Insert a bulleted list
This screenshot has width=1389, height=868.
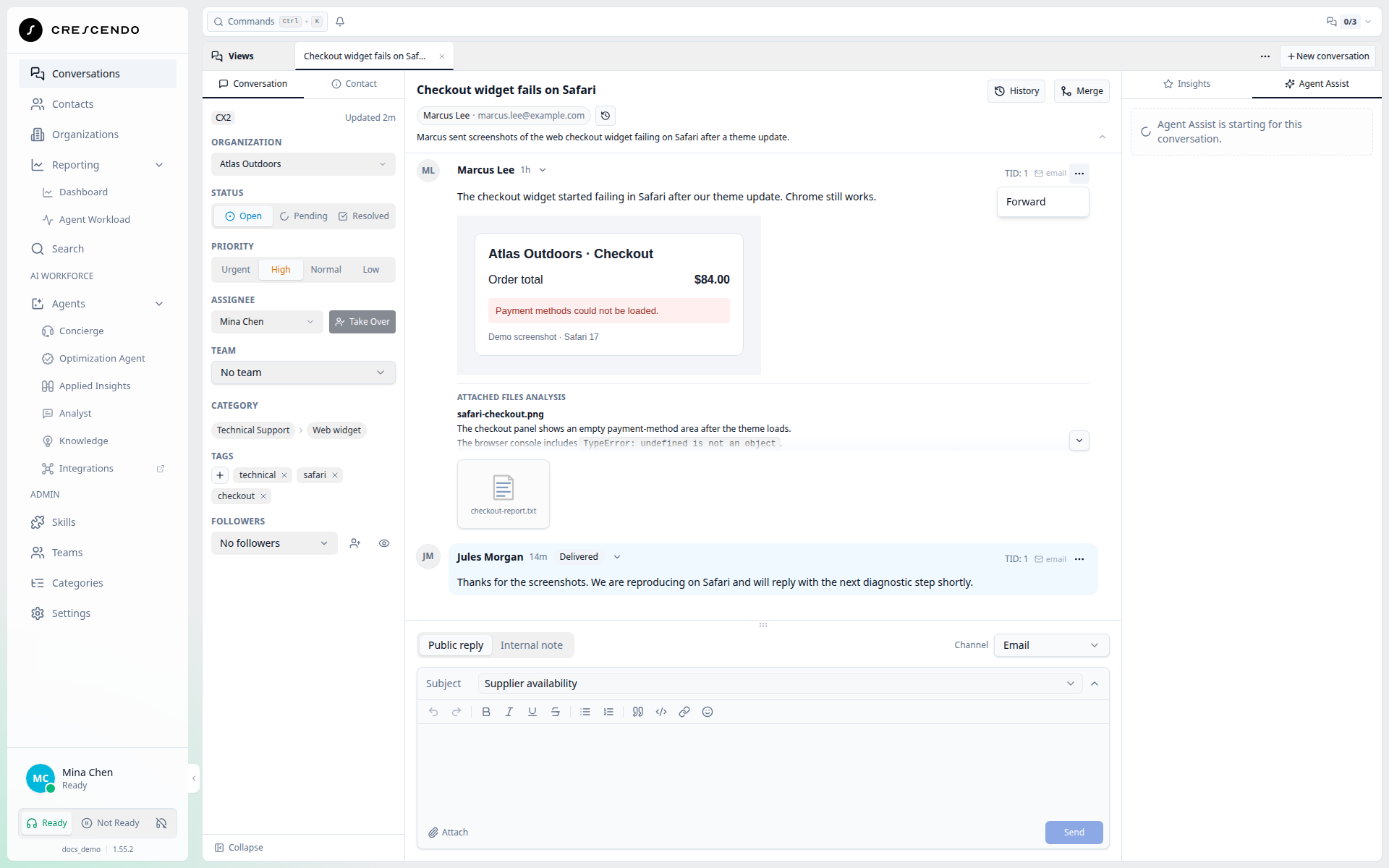(x=585, y=712)
